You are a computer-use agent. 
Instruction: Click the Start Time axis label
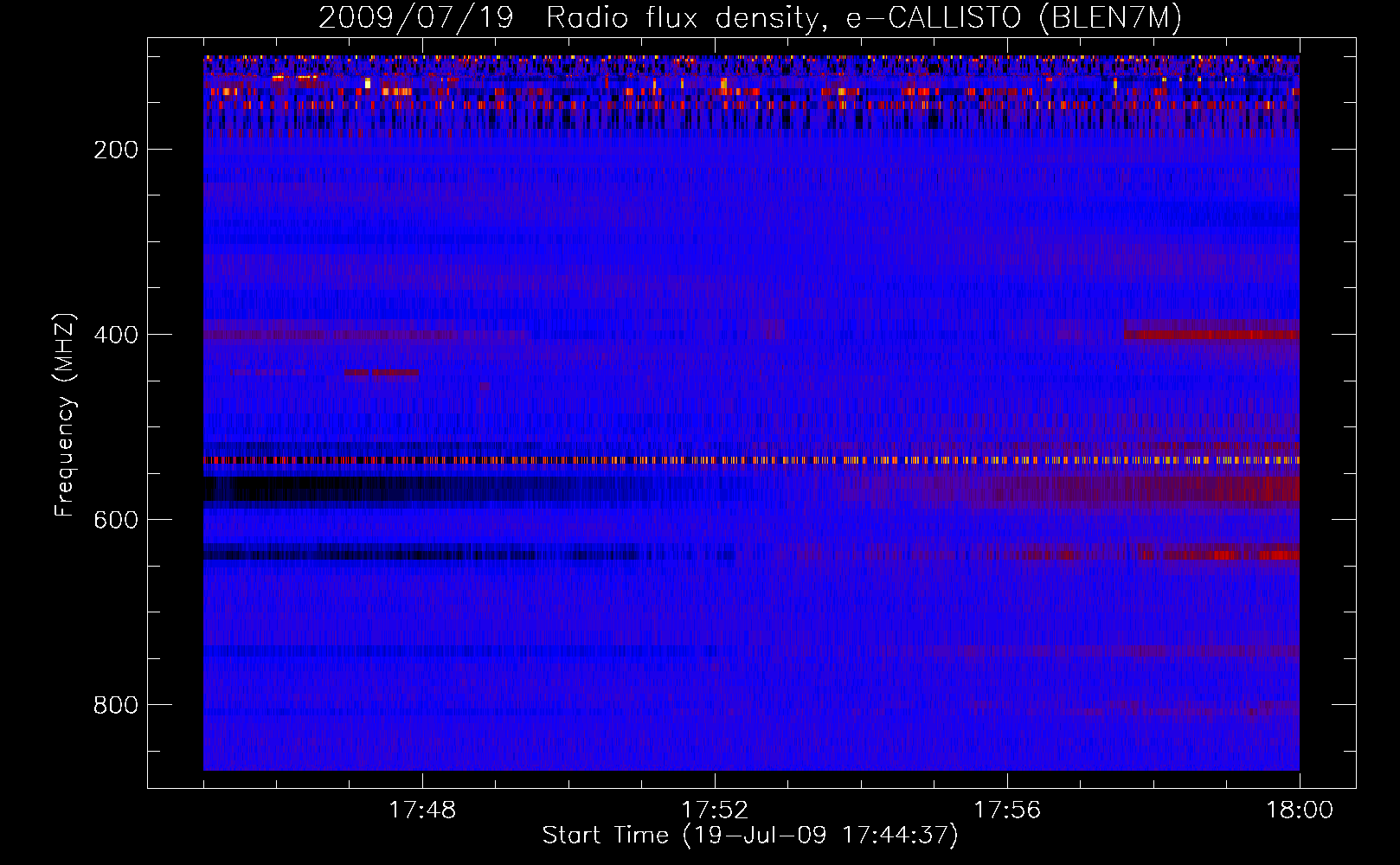[x=750, y=836]
